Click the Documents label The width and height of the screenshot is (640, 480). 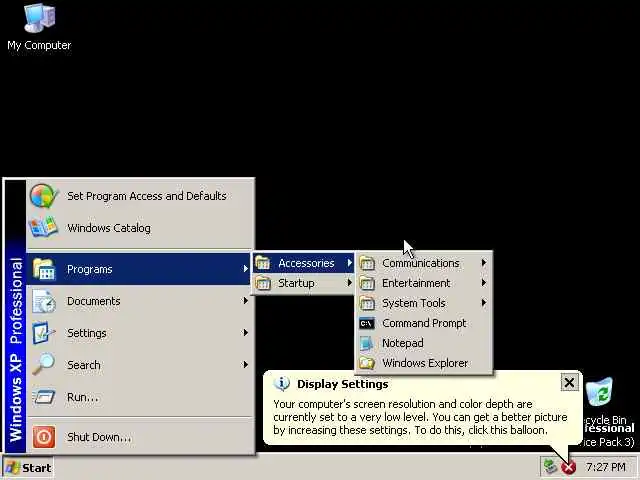(x=93, y=301)
